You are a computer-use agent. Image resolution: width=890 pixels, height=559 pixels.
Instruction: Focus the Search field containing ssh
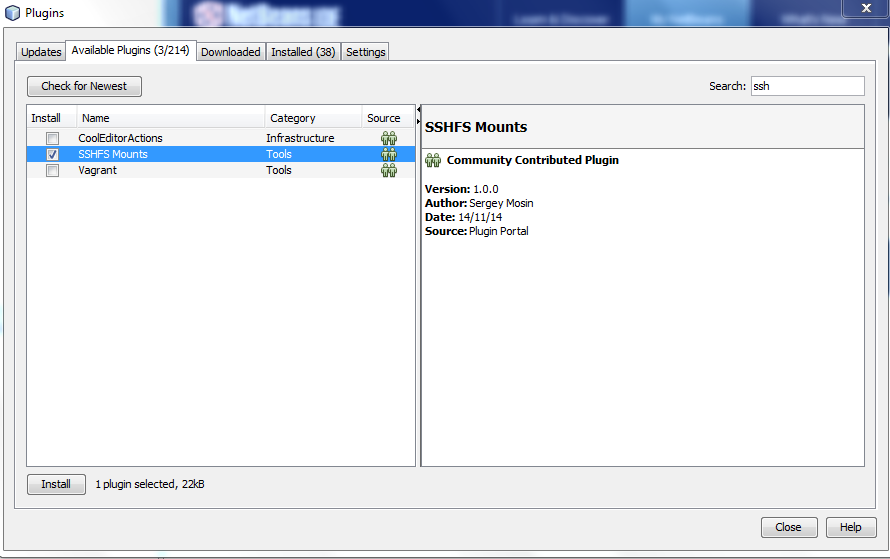[x=806, y=86]
